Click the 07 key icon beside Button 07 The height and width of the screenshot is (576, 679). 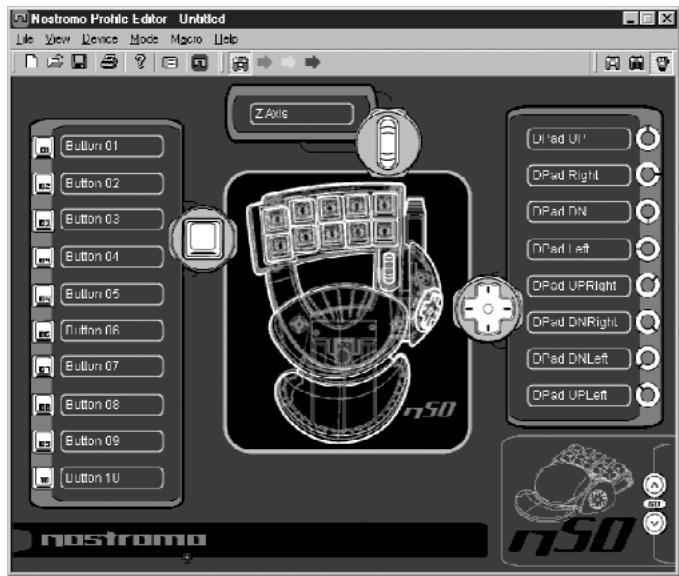click(x=43, y=367)
